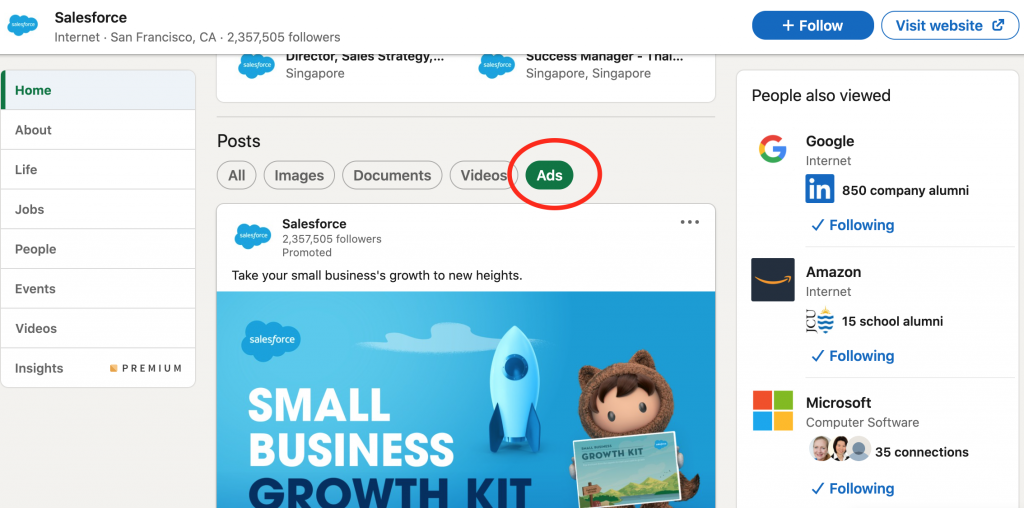Open Insights premium section
1024x508 pixels.
point(98,368)
